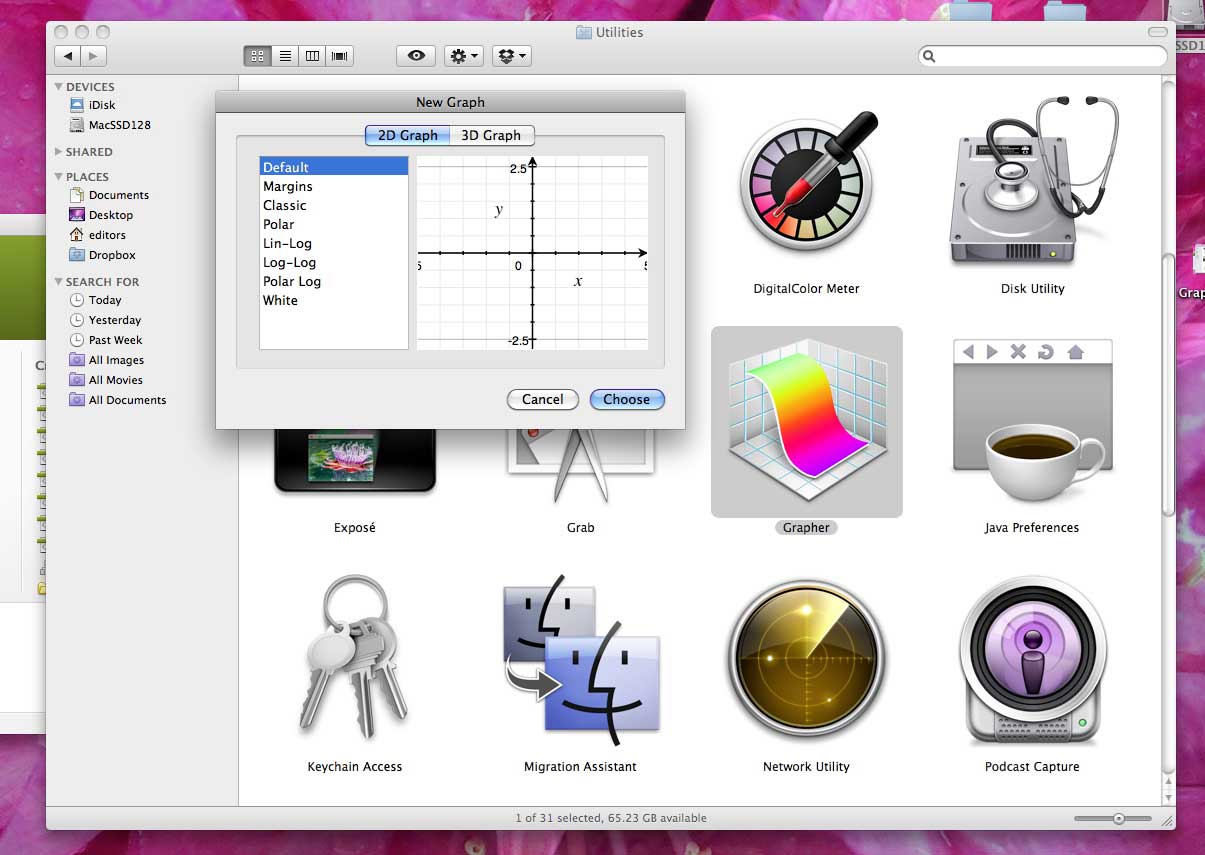Cancel the New Graph dialog

(543, 399)
